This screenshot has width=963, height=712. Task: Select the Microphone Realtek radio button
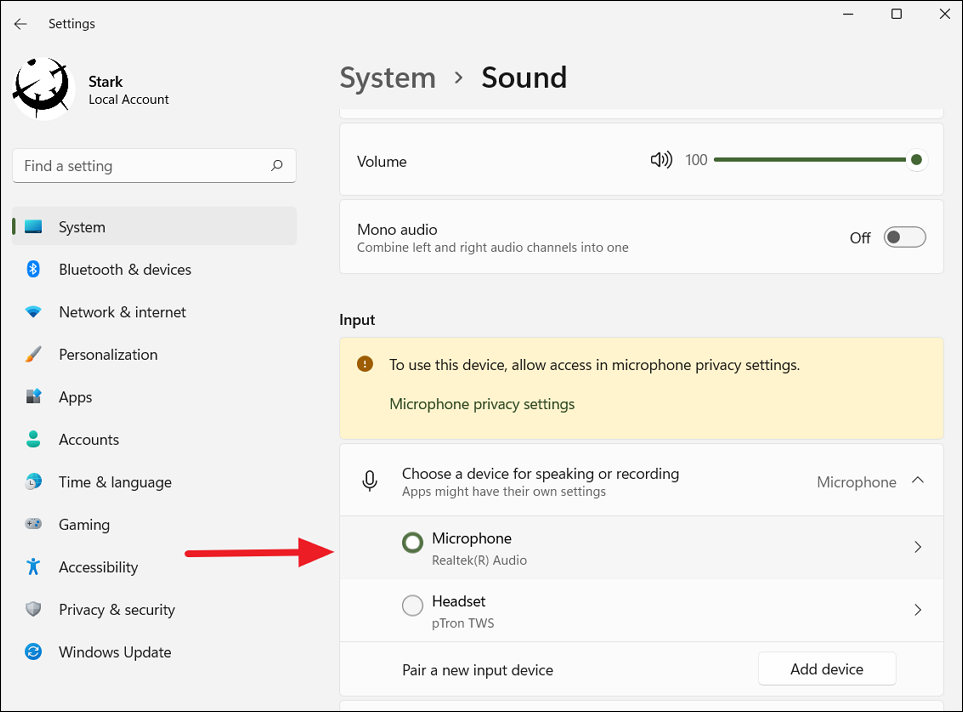pyautogui.click(x=412, y=543)
